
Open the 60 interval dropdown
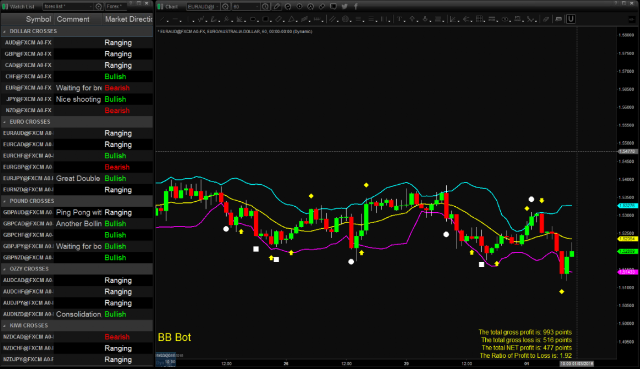[x=245, y=7]
